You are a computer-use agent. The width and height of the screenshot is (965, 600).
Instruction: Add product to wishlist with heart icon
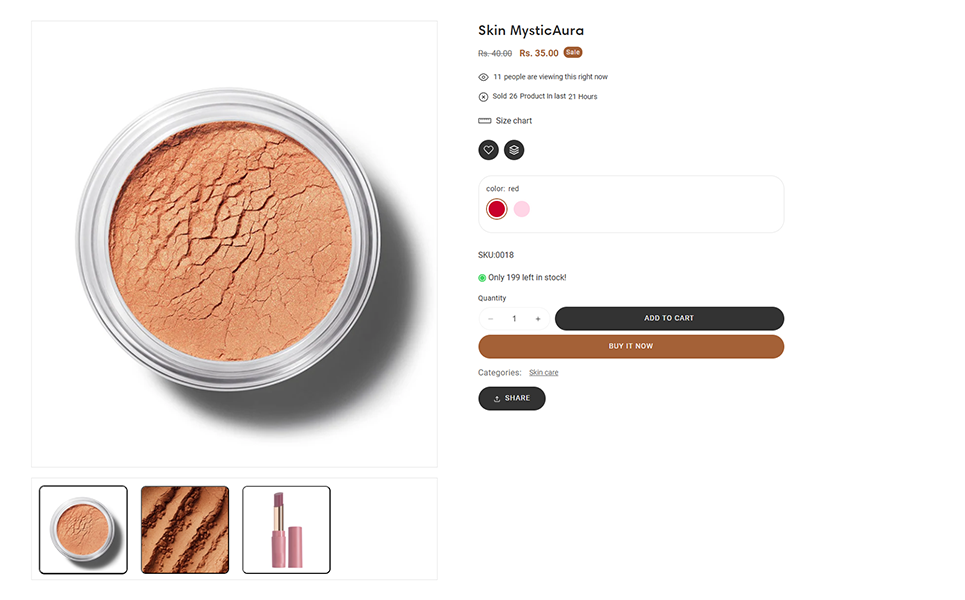pos(488,150)
